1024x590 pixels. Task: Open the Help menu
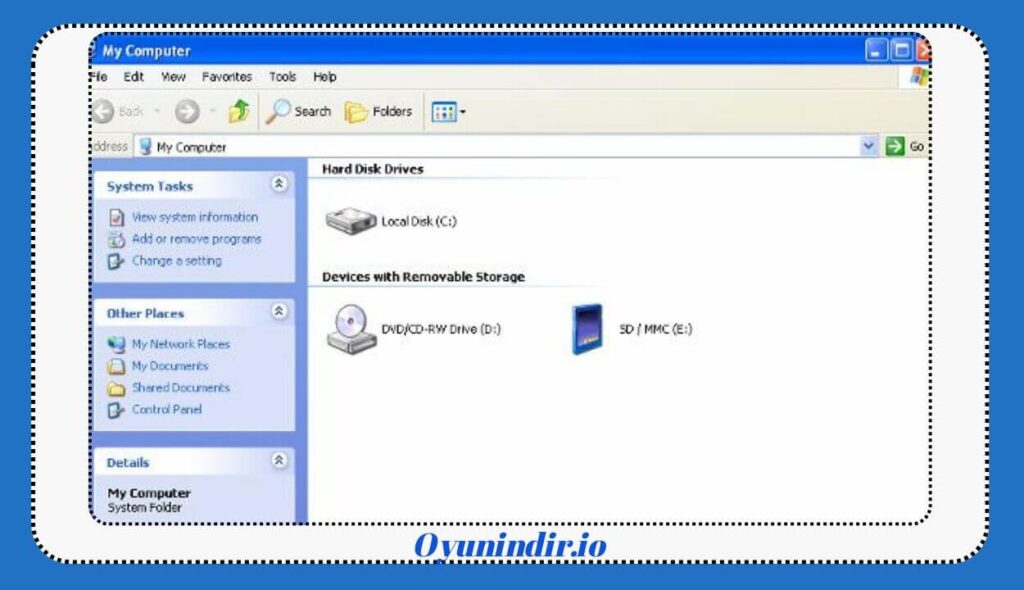coord(325,76)
